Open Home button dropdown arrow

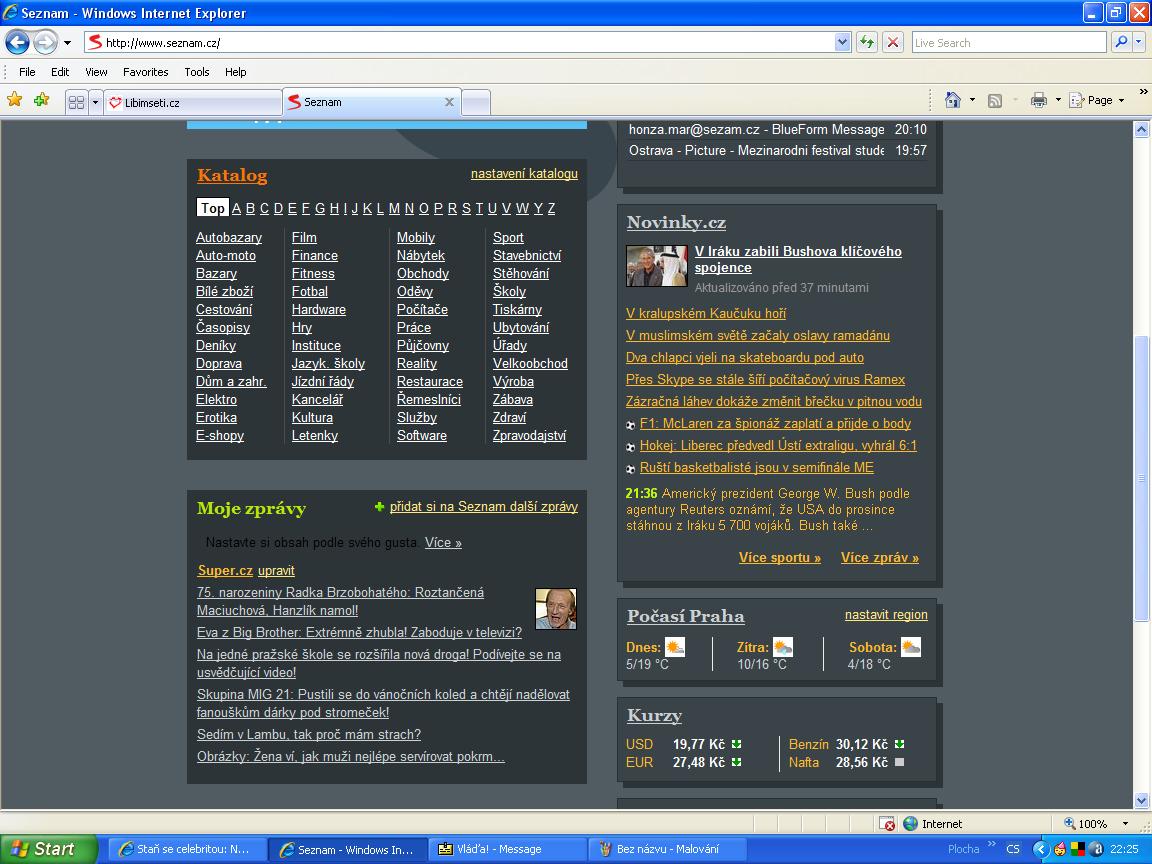(x=972, y=100)
